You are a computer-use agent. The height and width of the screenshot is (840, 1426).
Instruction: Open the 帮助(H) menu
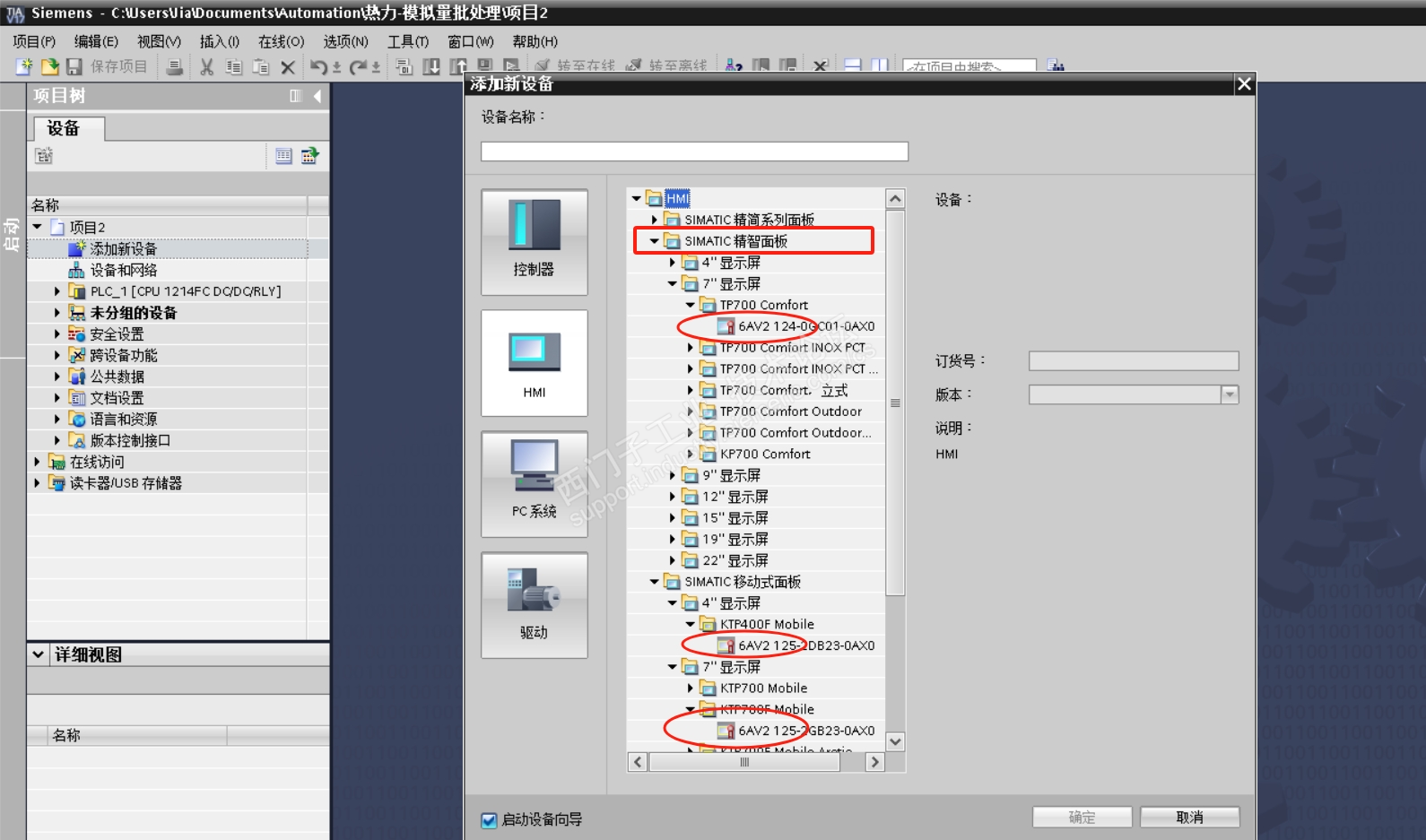tap(535, 41)
